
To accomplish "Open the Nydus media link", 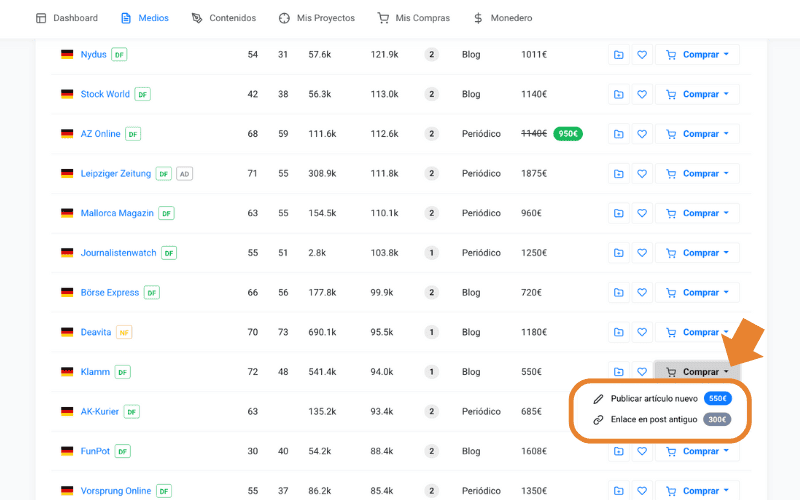I will click(x=93, y=55).
